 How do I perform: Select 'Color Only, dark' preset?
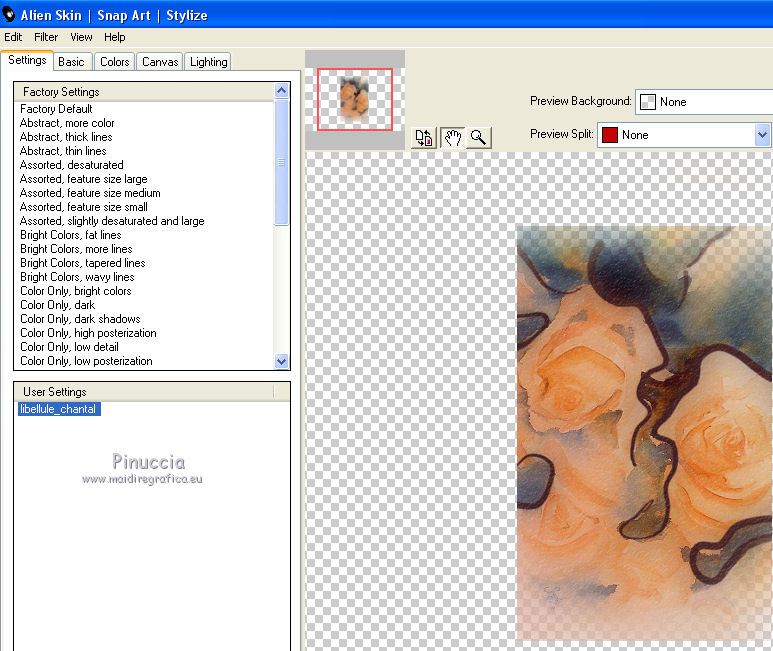(x=57, y=305)
